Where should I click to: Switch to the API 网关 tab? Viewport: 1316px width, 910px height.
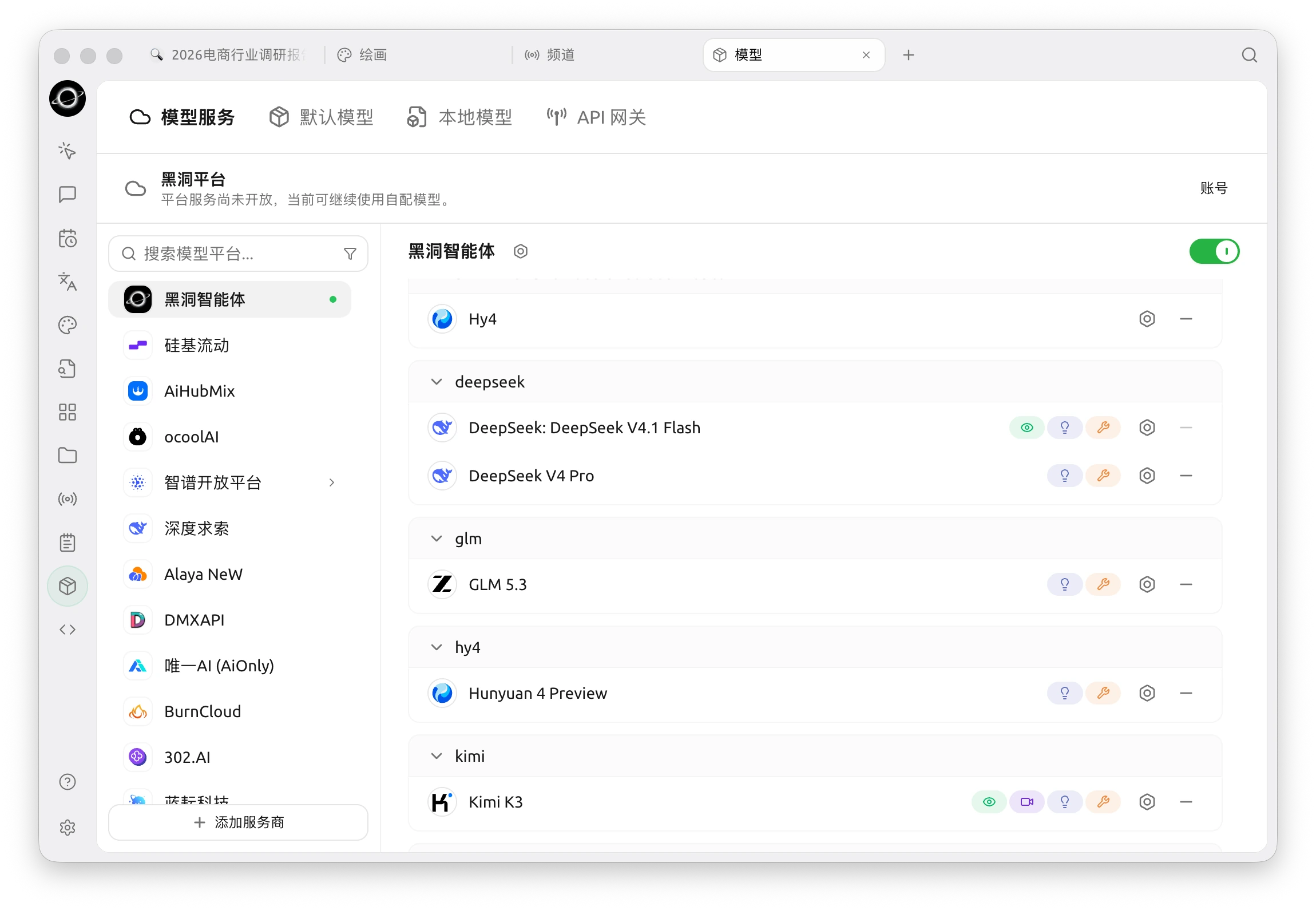(596, 117)
